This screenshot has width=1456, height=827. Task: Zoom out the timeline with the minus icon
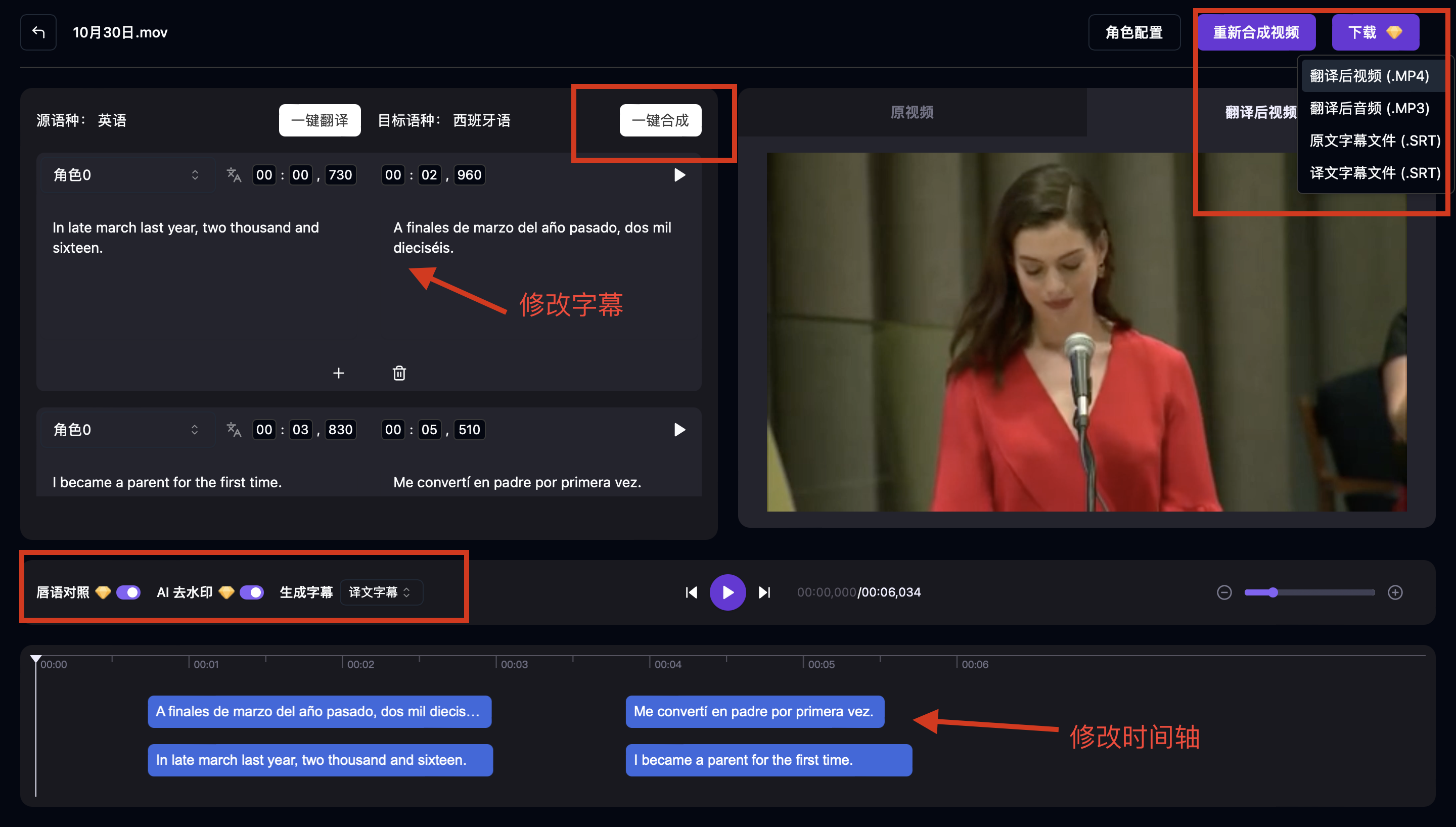click(x=1224, y=592)
